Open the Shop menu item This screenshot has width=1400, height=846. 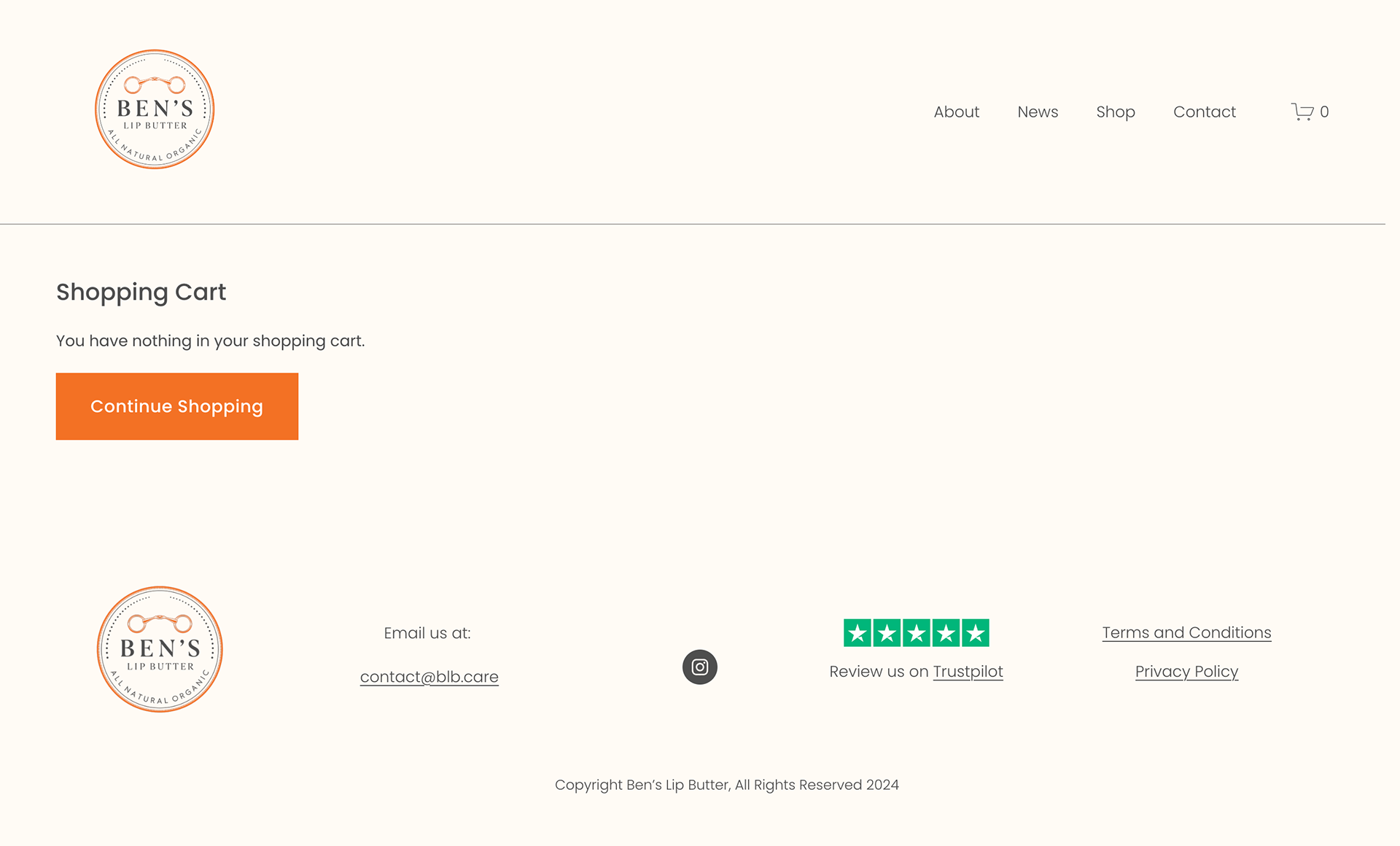1115,112
